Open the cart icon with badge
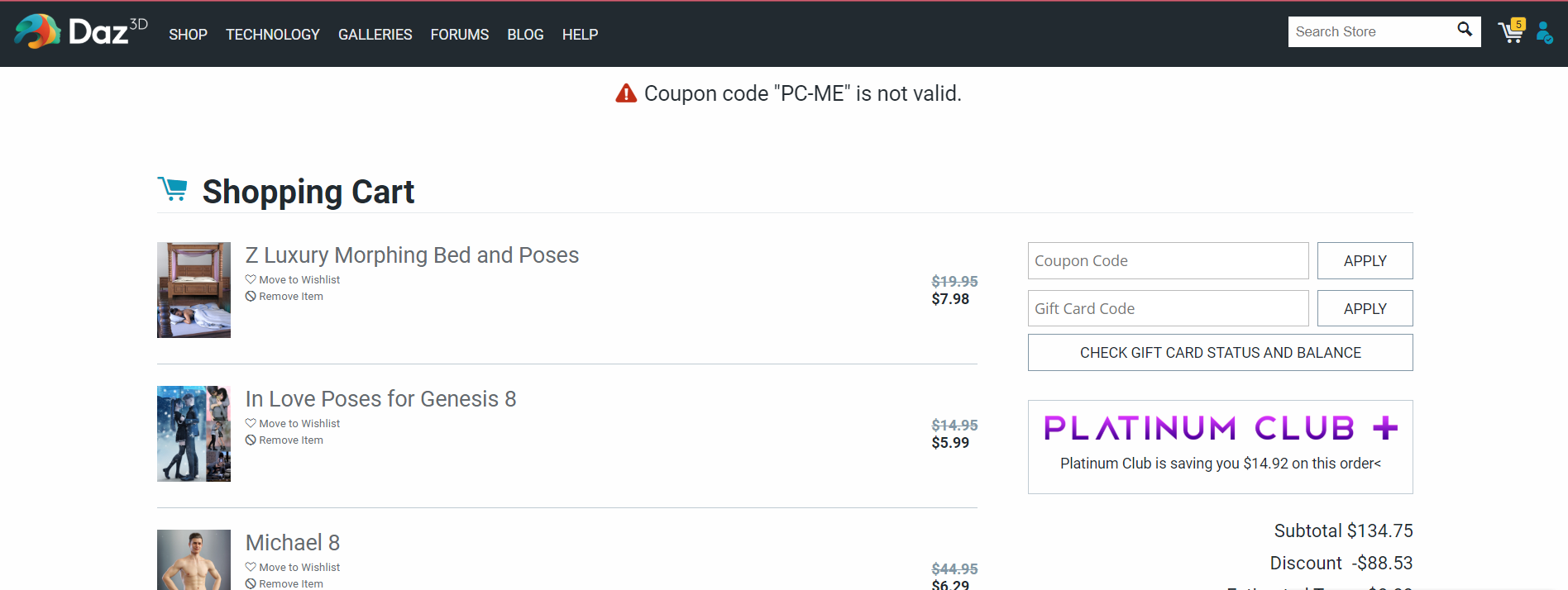This screenshot has width=1568, height=590. (x=1511, y=32)
